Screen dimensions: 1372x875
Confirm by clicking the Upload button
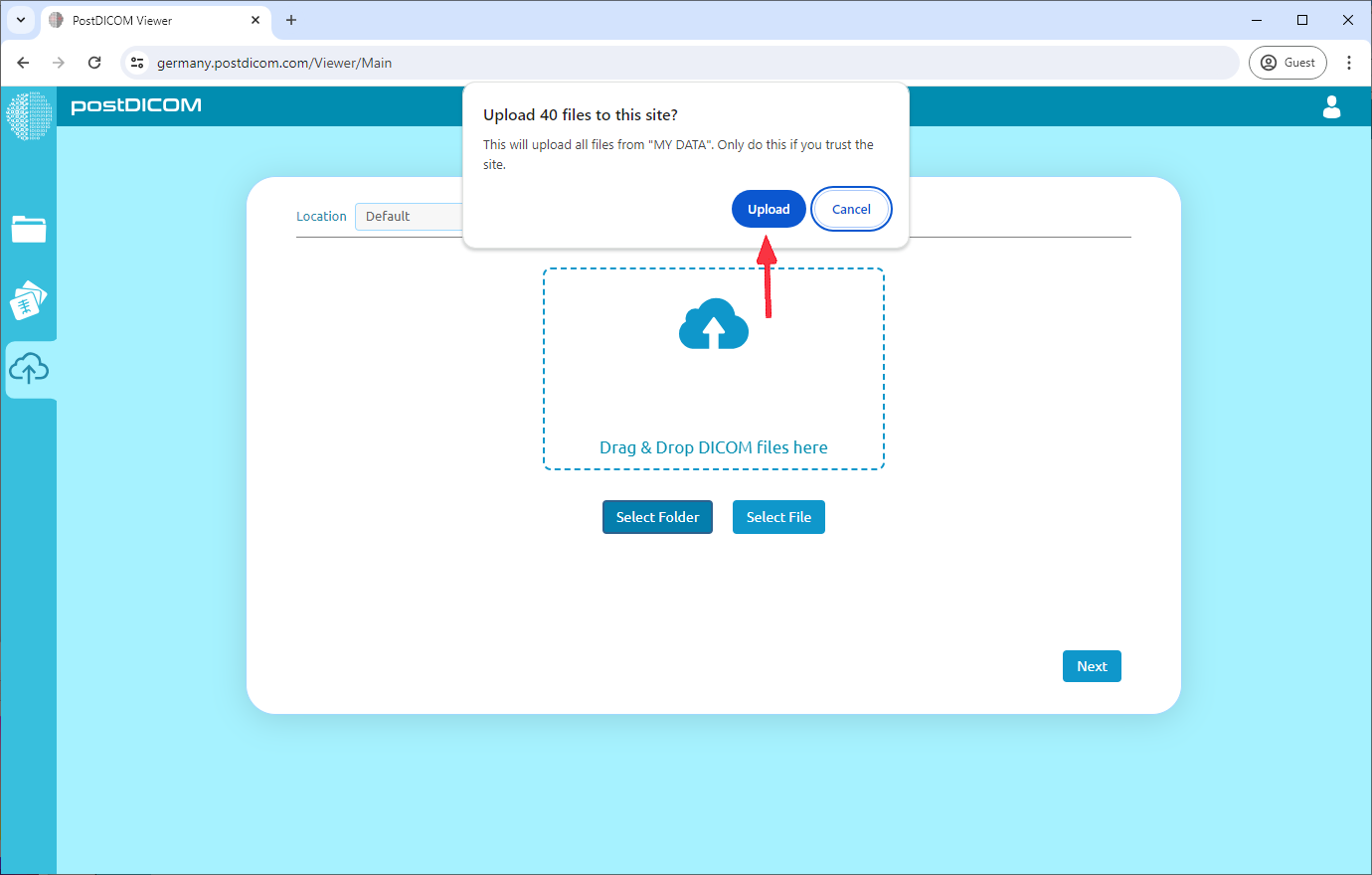(769, 209)
